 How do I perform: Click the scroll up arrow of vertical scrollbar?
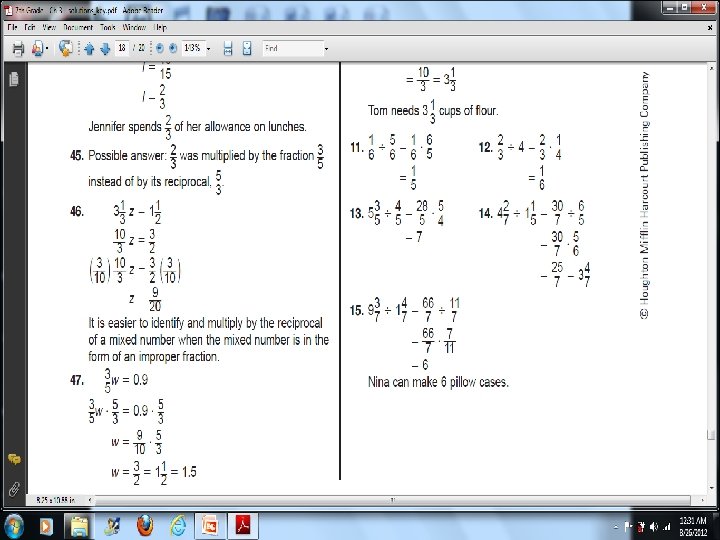click(x=711, y=68)
